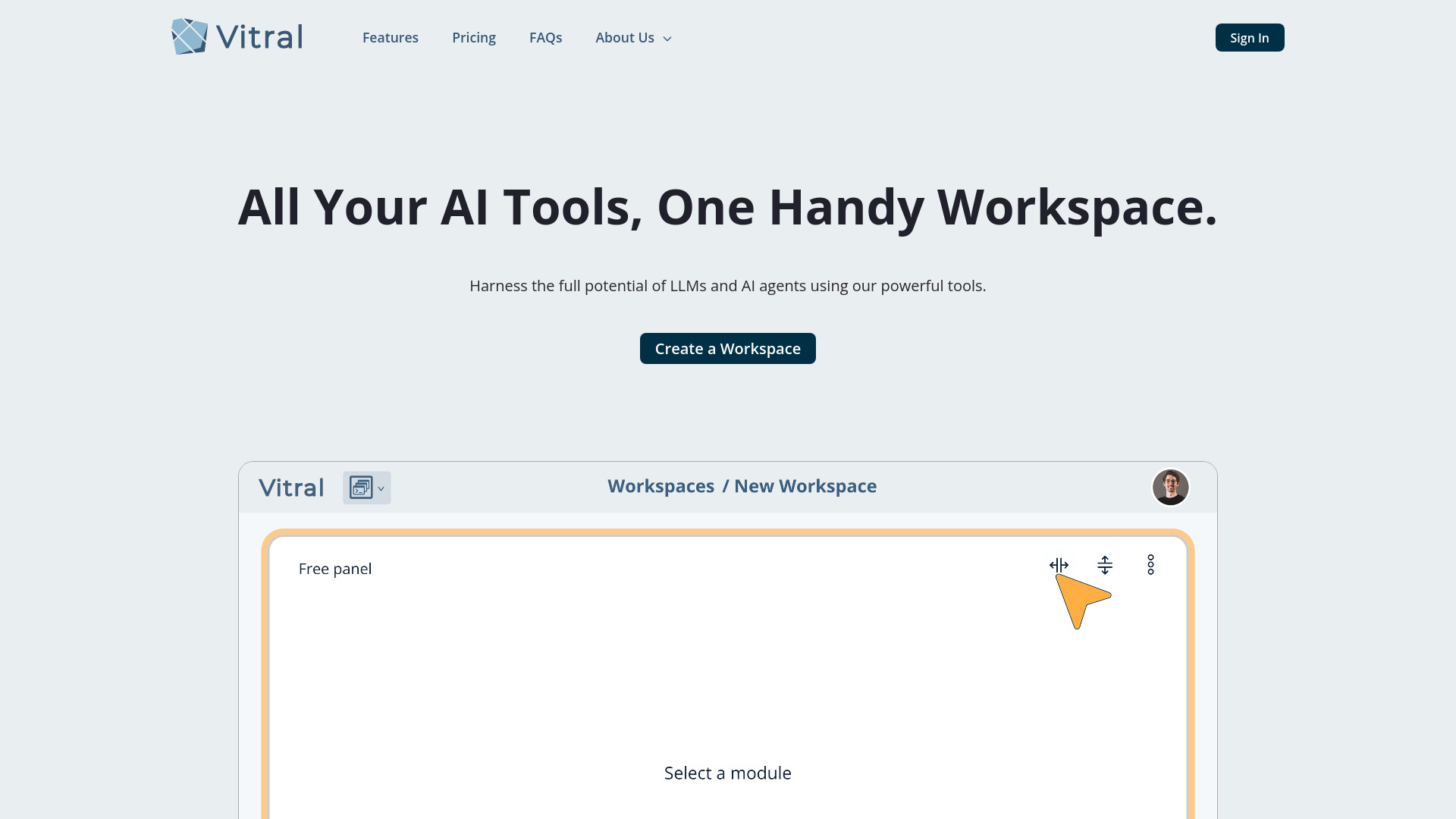Click the Pricing navigation link

474,37
